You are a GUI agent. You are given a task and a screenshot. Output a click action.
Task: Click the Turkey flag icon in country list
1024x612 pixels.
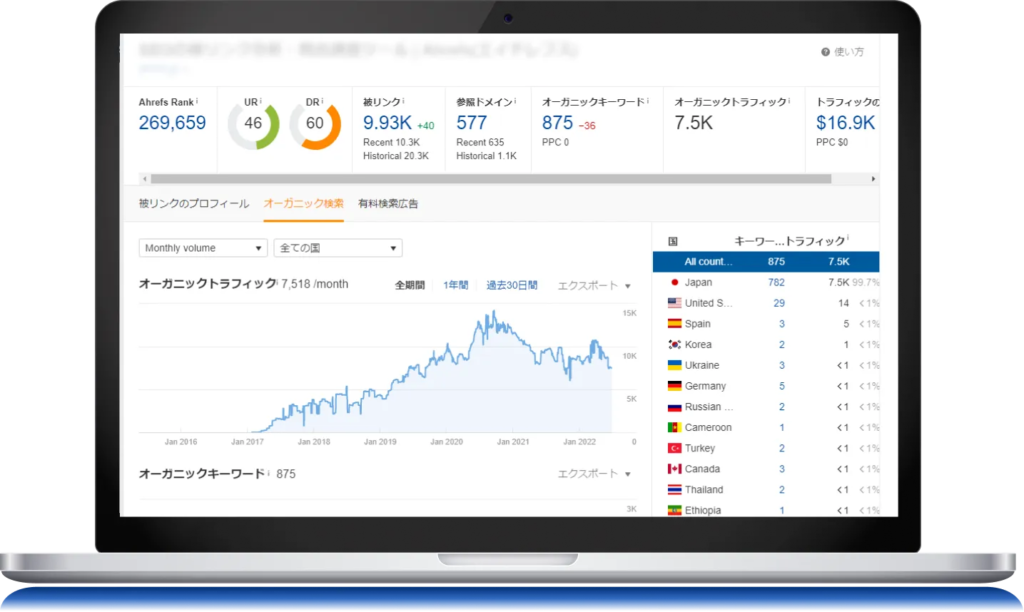coord(673,448)
